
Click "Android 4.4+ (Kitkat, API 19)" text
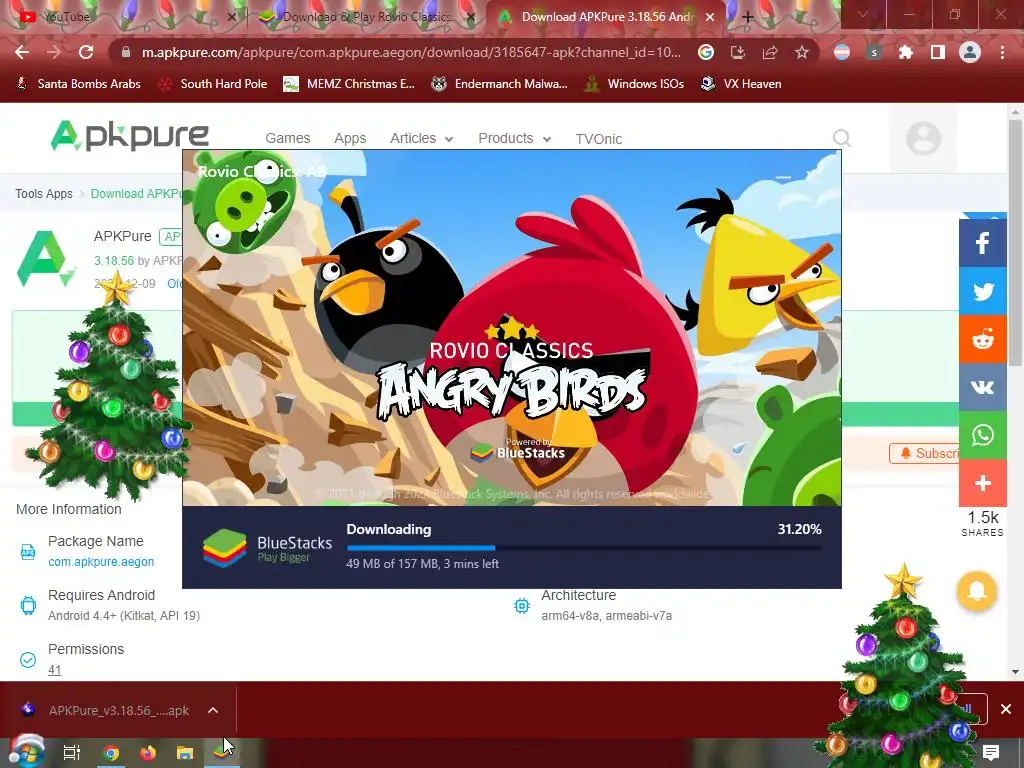click(x=124, y=616)
